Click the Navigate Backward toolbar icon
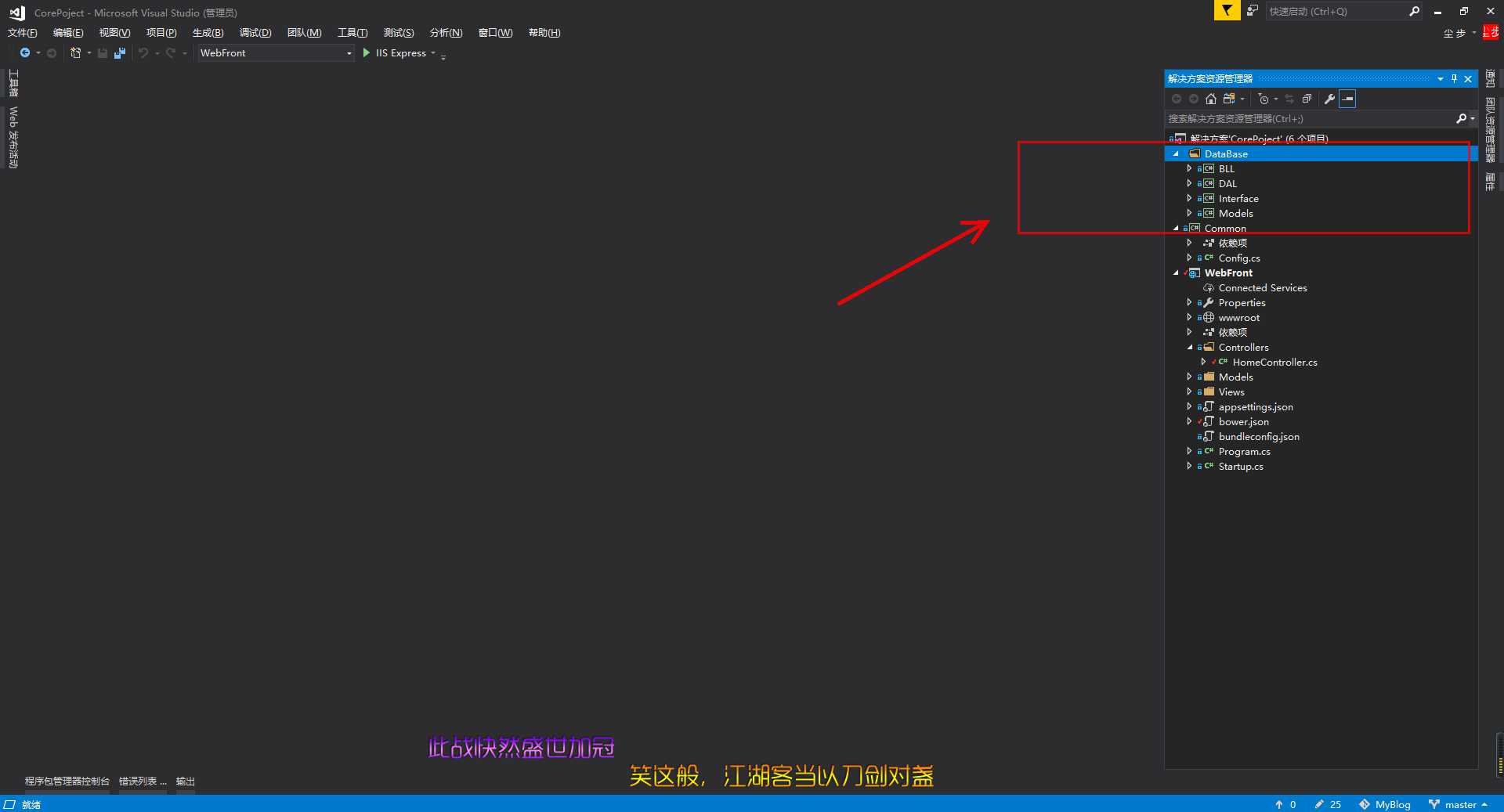This screenshot has height=812, width=1504. click(x=25, y=53)
